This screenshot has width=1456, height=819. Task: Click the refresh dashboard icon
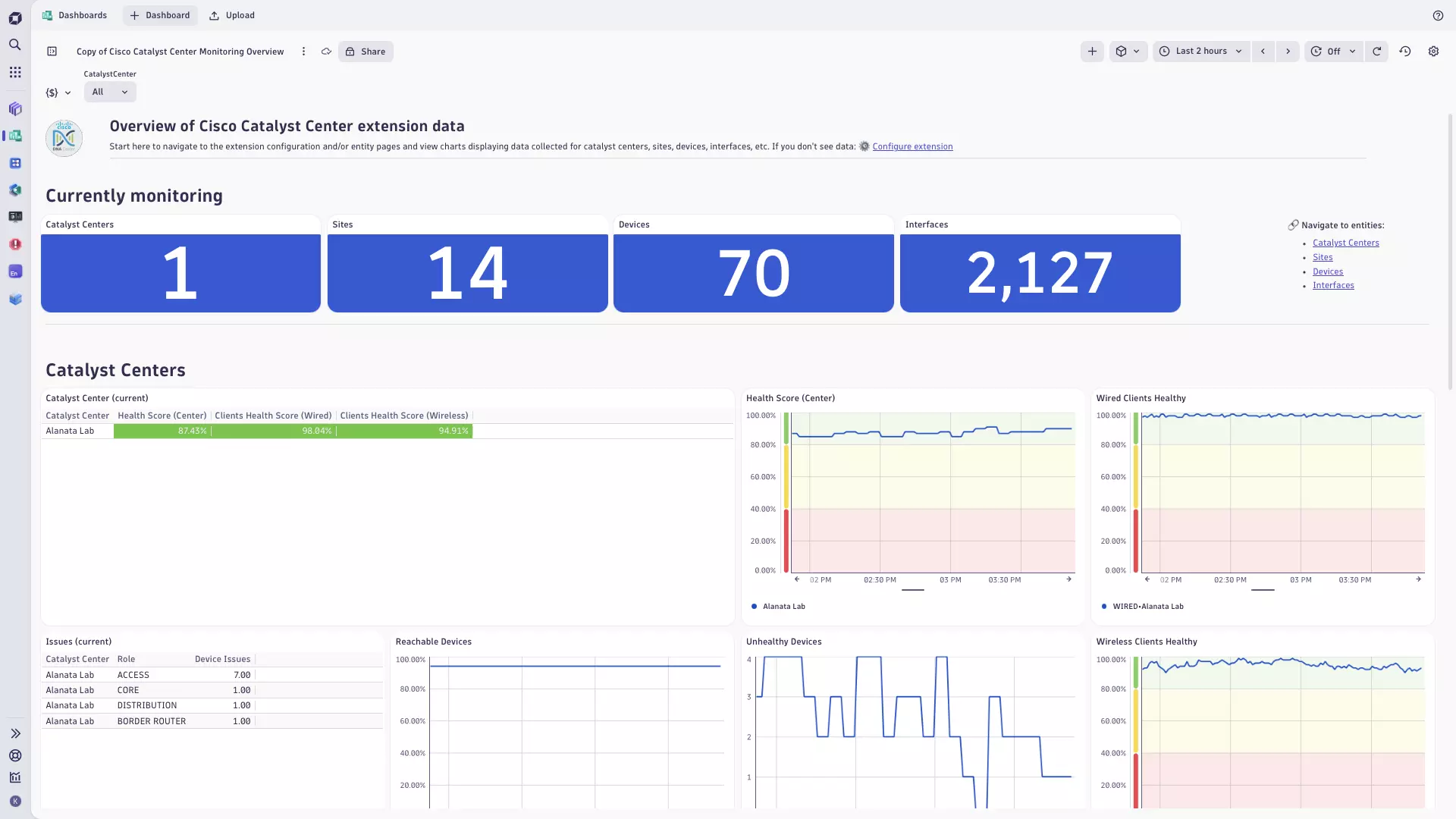coord(1376,51)
